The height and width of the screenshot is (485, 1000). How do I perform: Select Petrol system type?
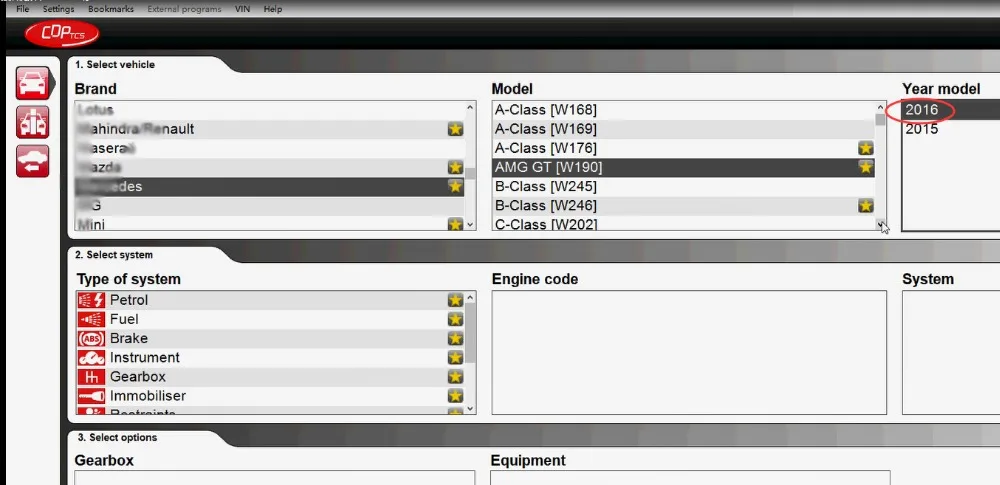(x=270, y=300)
